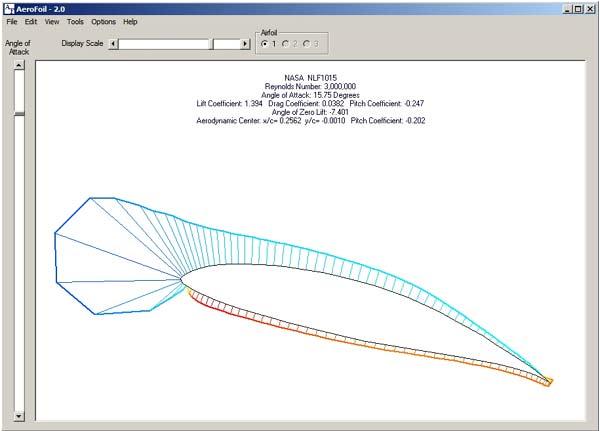
Task: Click the Angle of Attack label
Action: point(18,47)
